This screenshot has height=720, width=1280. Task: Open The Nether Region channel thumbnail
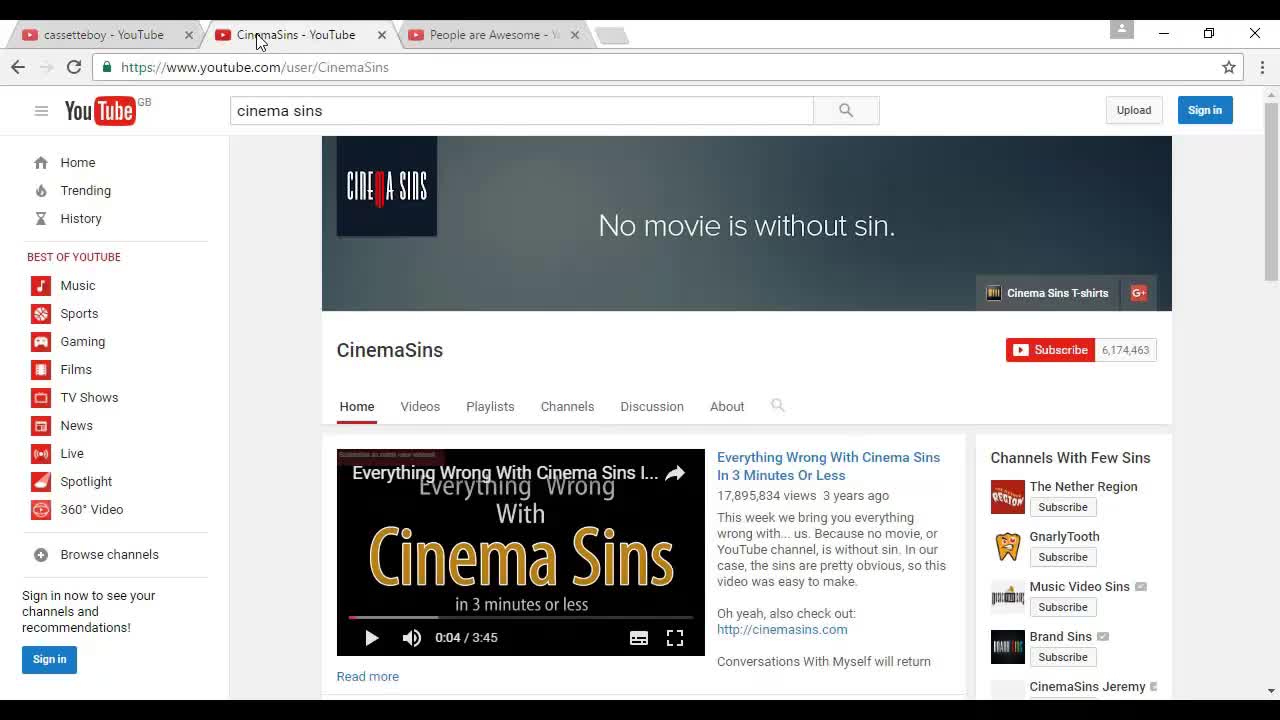click(1008, 497)
